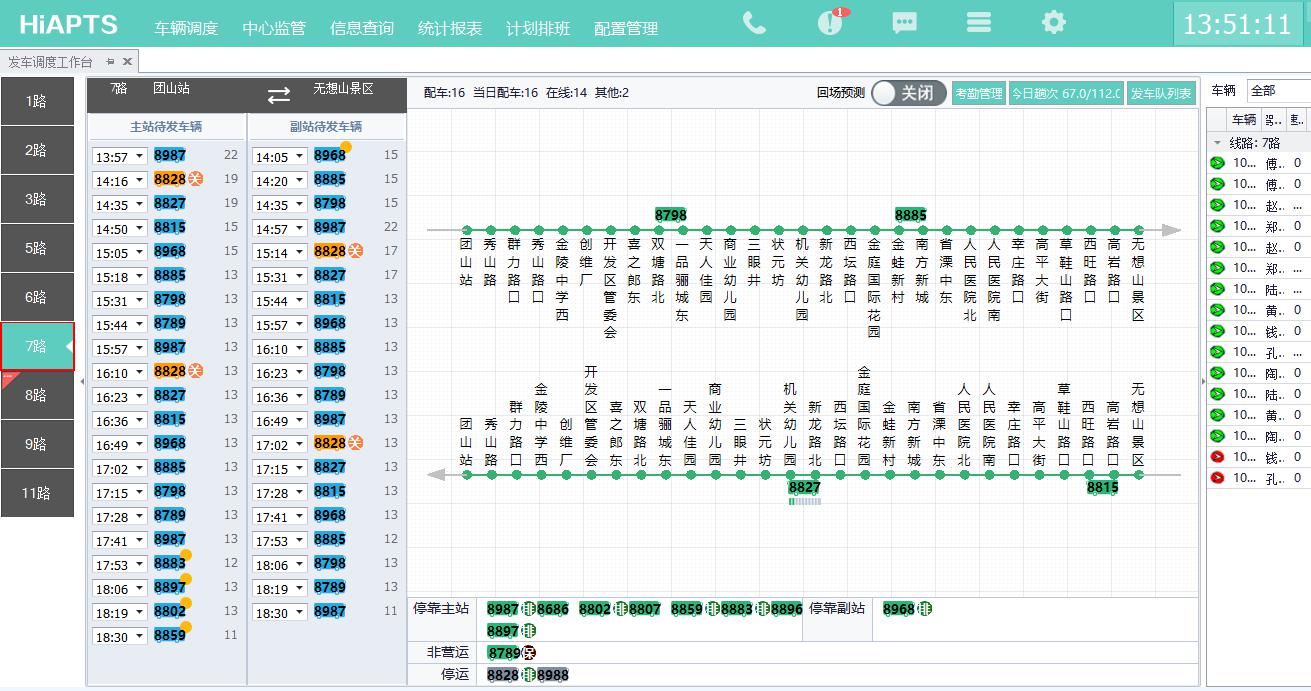Click the 发车队列表 button

(x=1160, y=94)
